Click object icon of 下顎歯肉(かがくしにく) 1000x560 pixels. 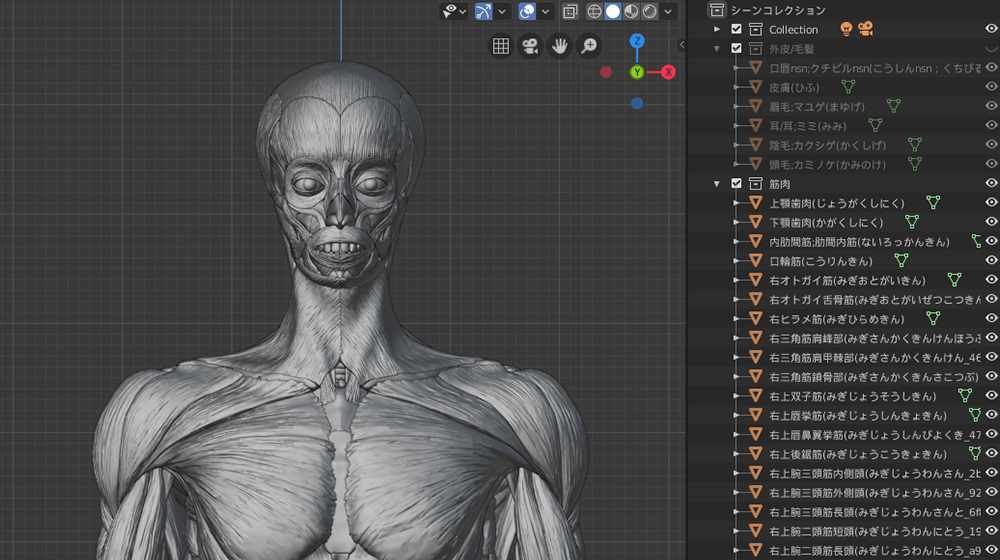point(756,222)
